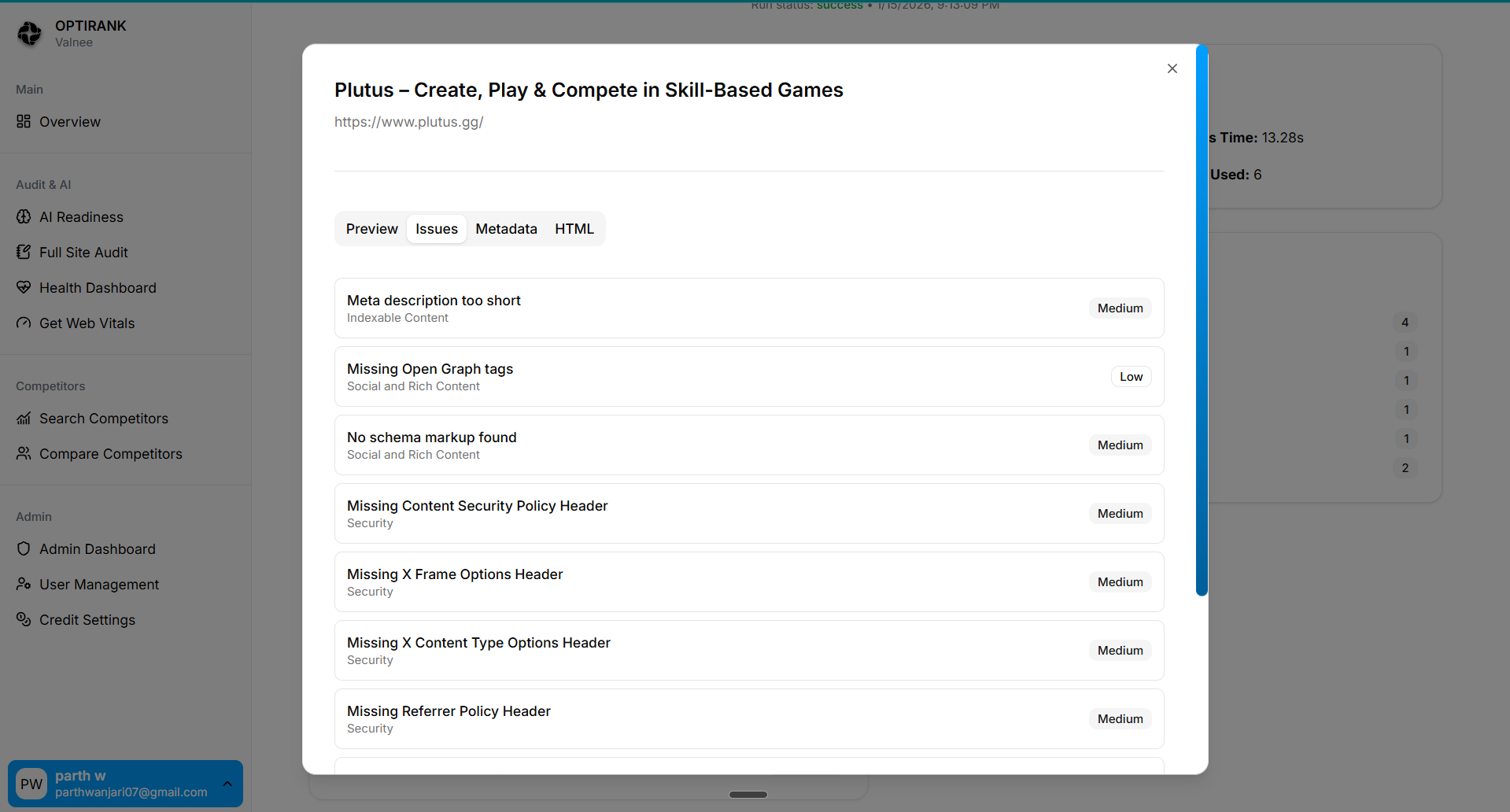Image resolution: width=1510 pixels, height=812 pixels.
Task: Click the Admin Dashboard shield icon
Action: point(24,548)
